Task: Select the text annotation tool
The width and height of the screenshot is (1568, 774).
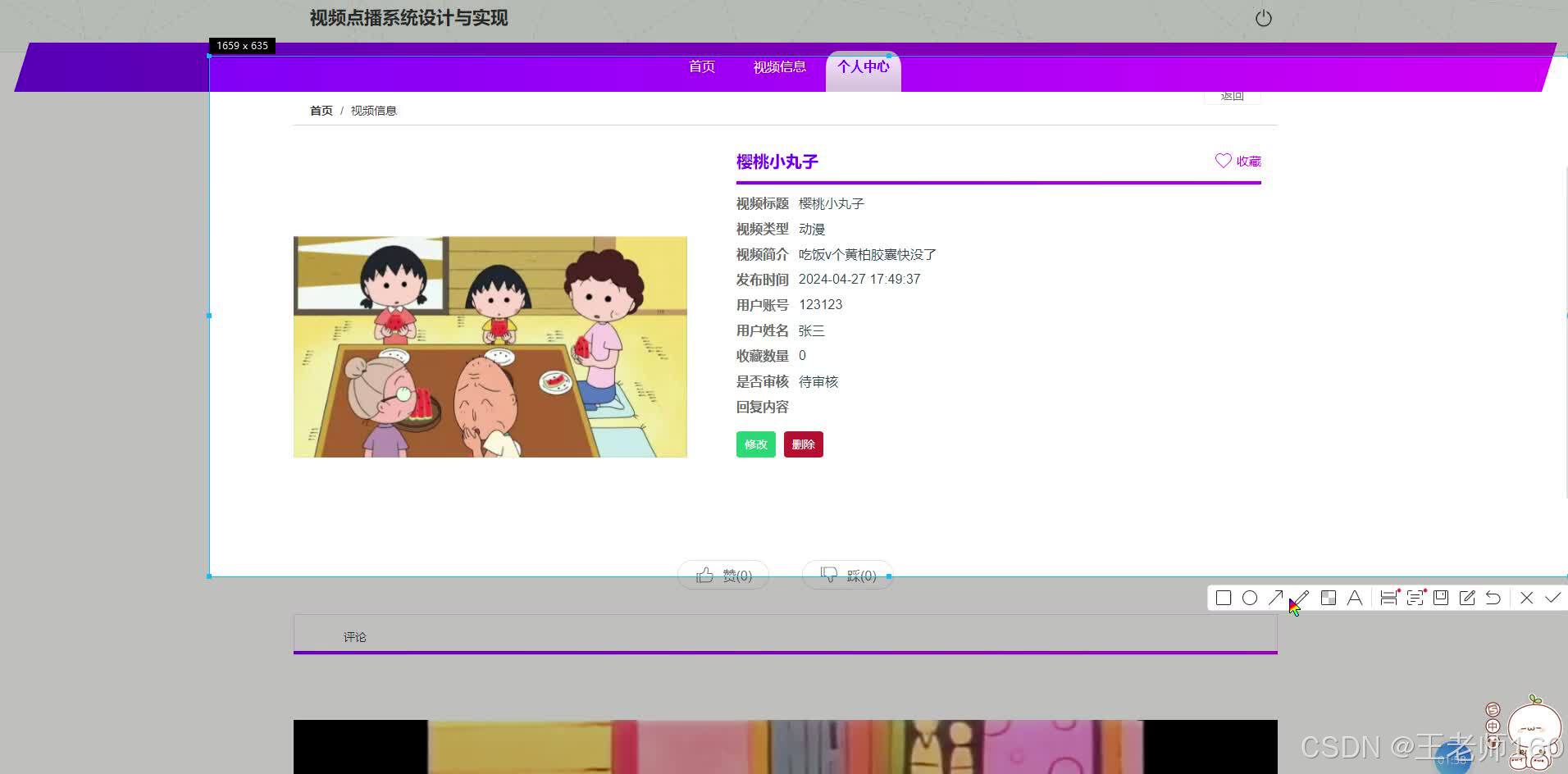Action: pos(1355,598)
